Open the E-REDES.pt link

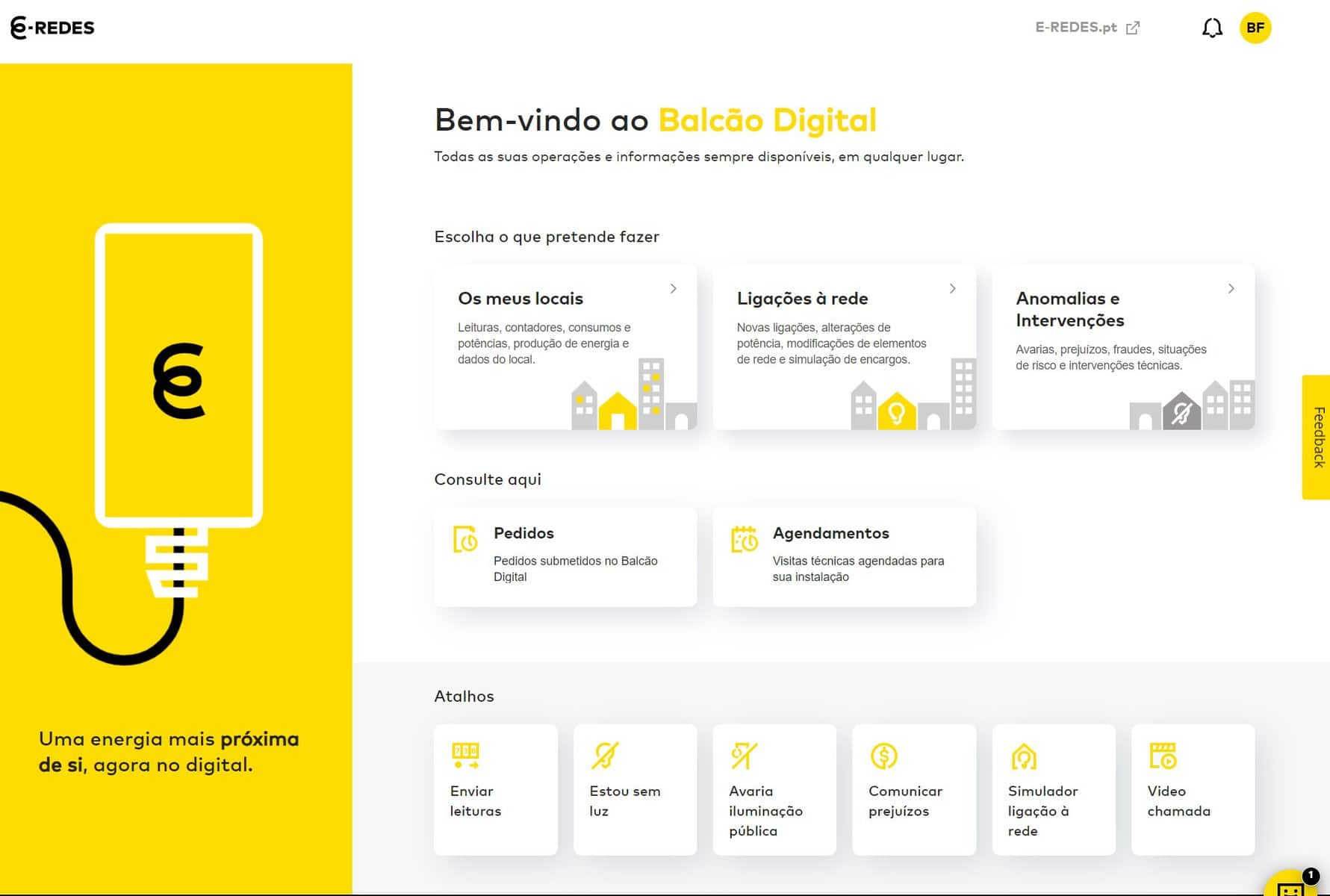(1076, 28)
